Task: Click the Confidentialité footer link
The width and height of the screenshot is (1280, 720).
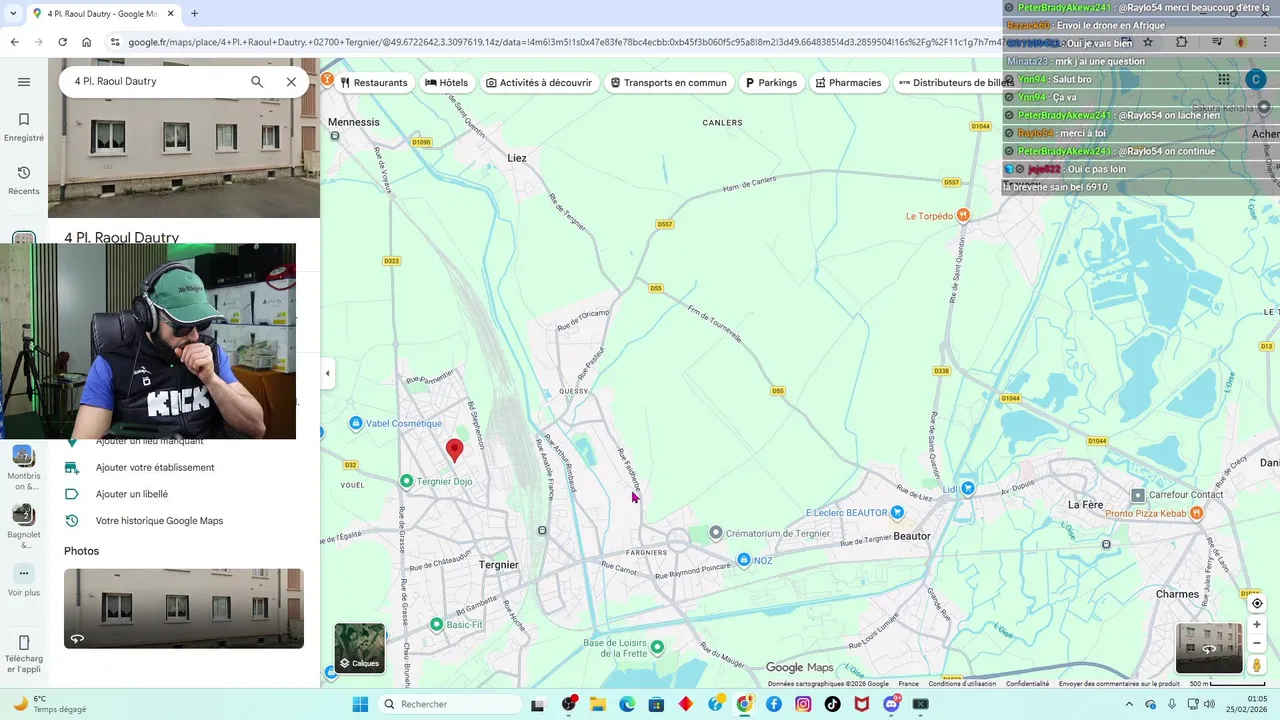Action: coord(1027,684)
